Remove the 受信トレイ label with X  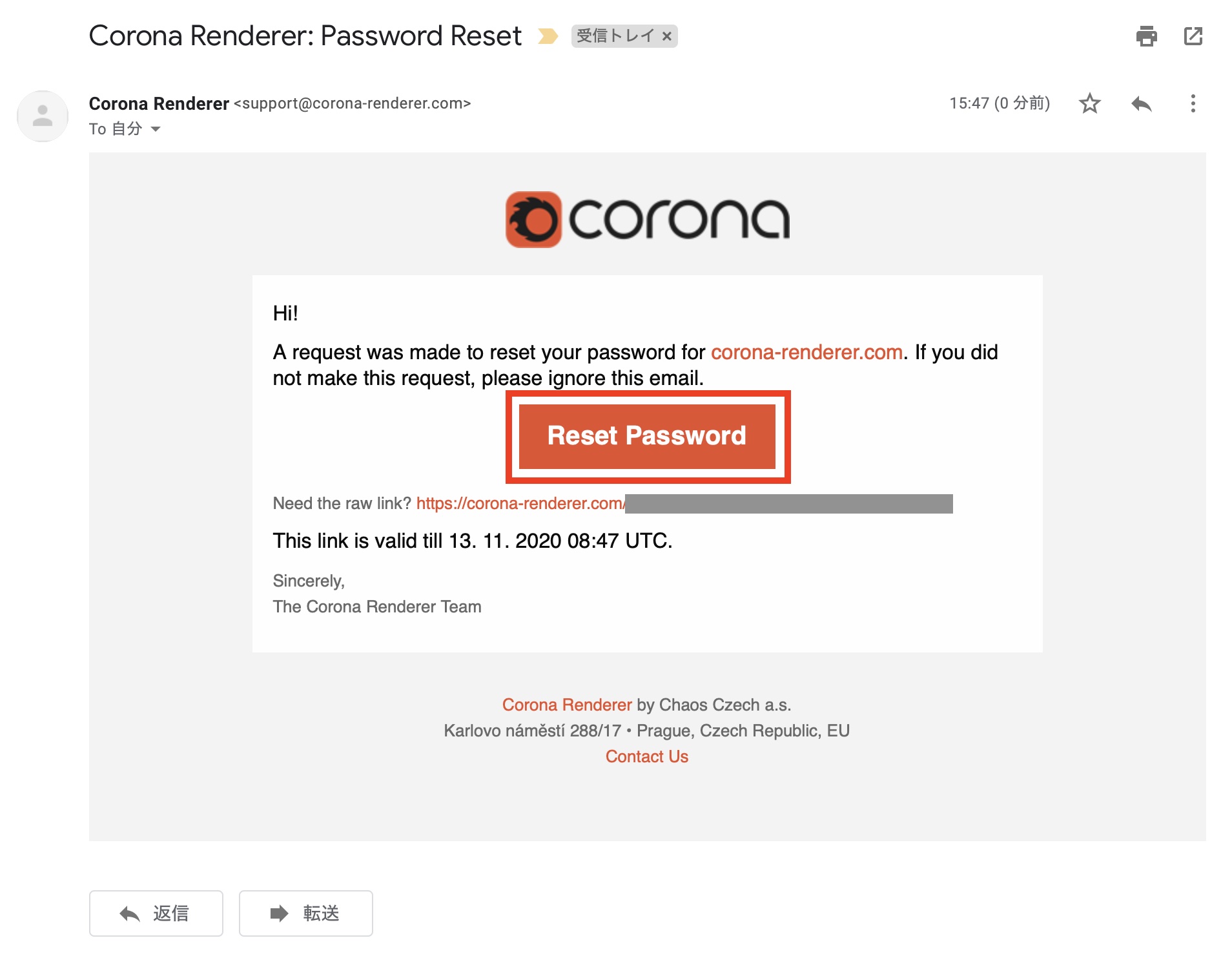667,37
